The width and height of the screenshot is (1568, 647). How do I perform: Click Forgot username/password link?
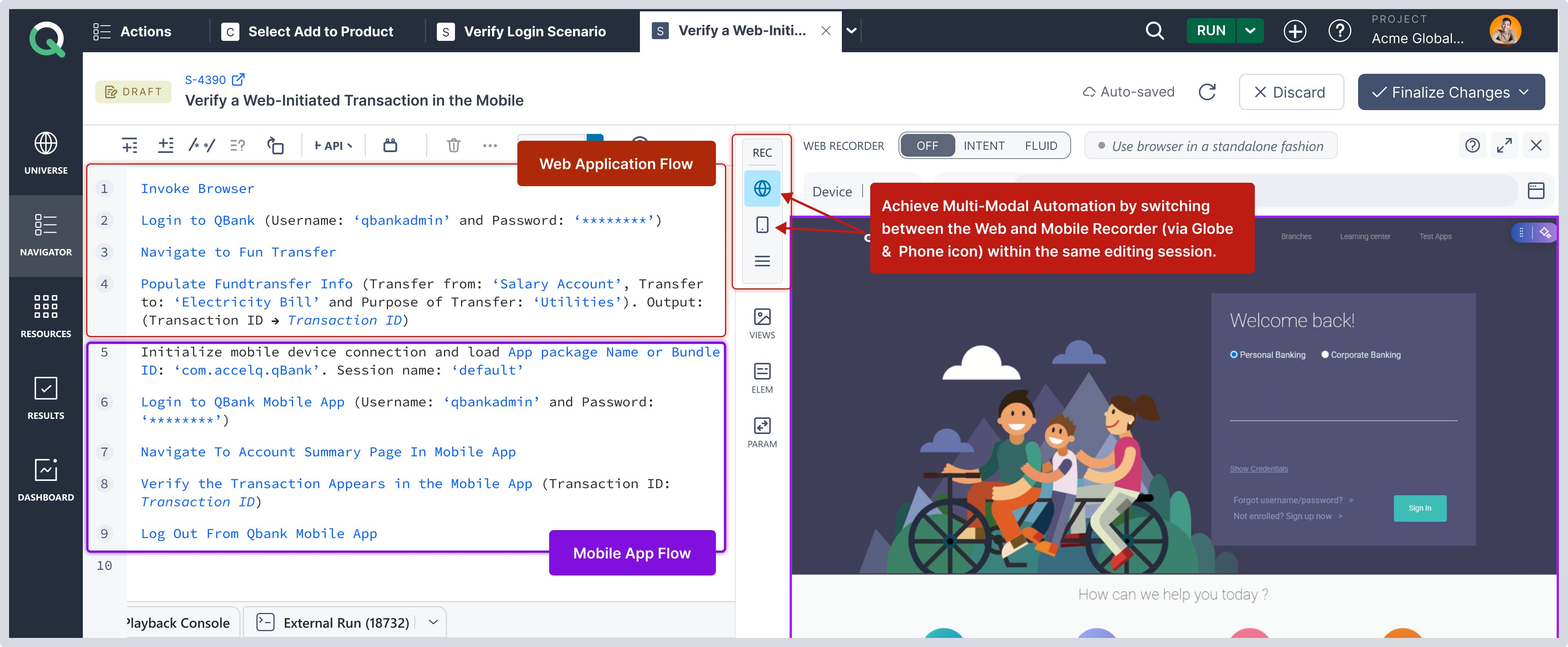coord(1287,500)
